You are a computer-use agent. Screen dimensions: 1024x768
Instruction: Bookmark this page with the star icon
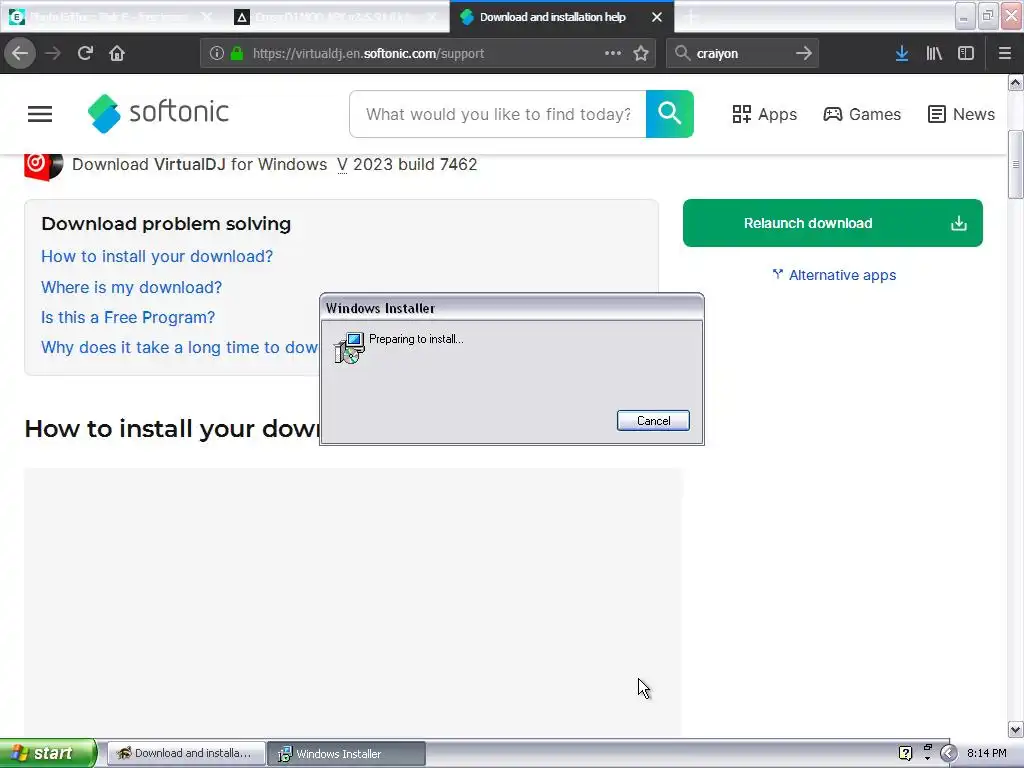pyautogui.click(x=641, y=53)
